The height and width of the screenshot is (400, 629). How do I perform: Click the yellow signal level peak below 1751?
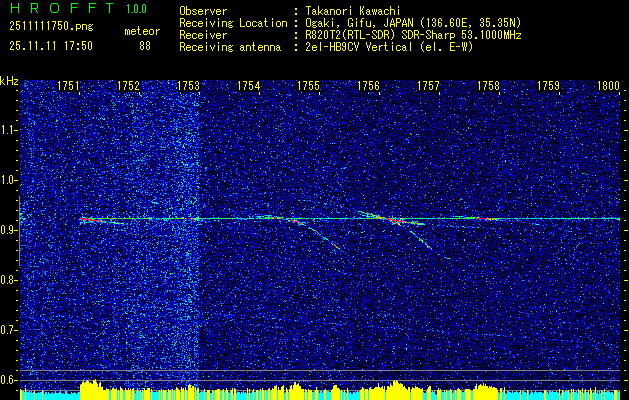(x=89, y=389)
